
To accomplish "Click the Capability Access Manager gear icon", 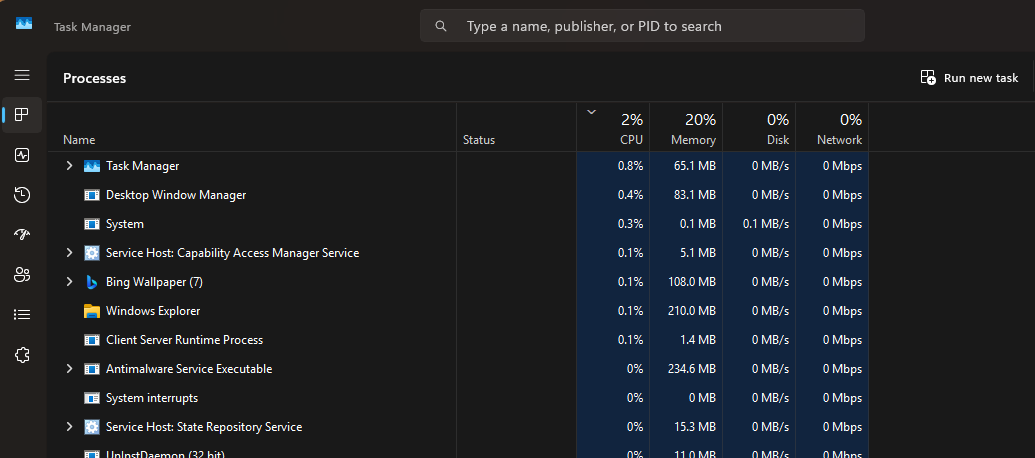I will pyautogui.click(x=92, y=253).
